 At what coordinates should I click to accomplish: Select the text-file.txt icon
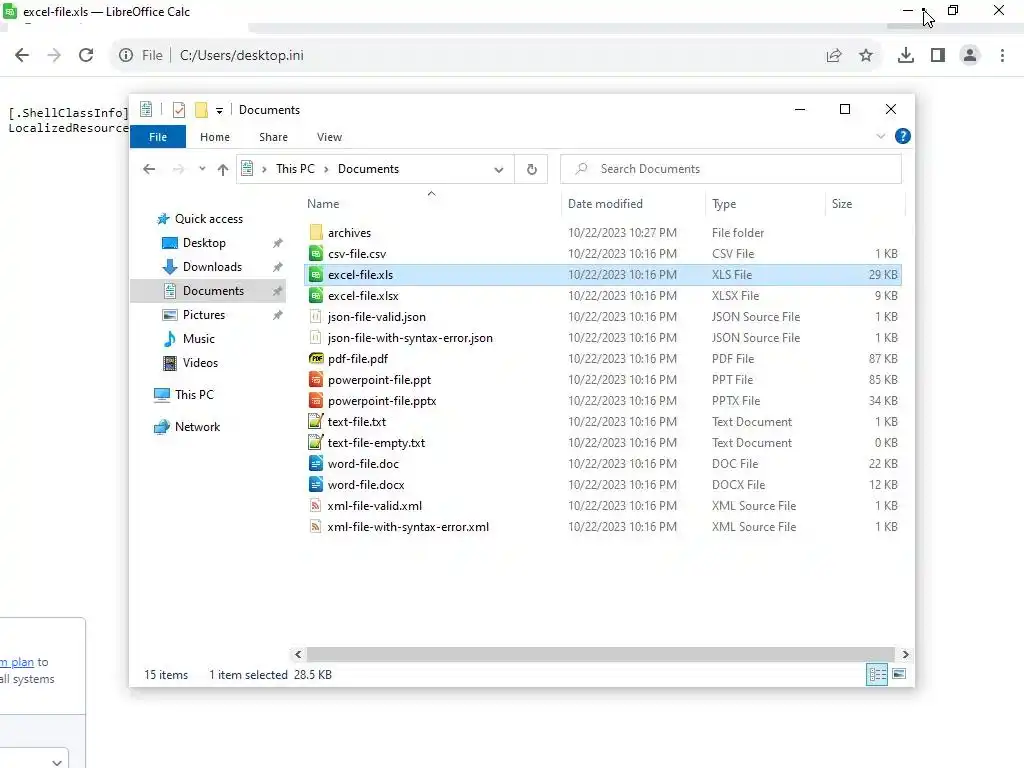pyautogui.click(x=315, y=421)
